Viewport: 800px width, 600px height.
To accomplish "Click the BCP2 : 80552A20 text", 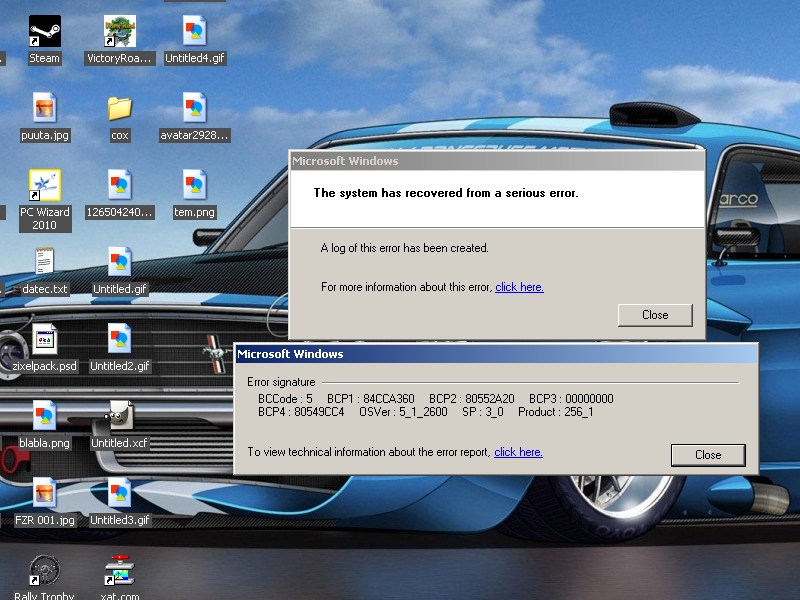I will point(472,398).
